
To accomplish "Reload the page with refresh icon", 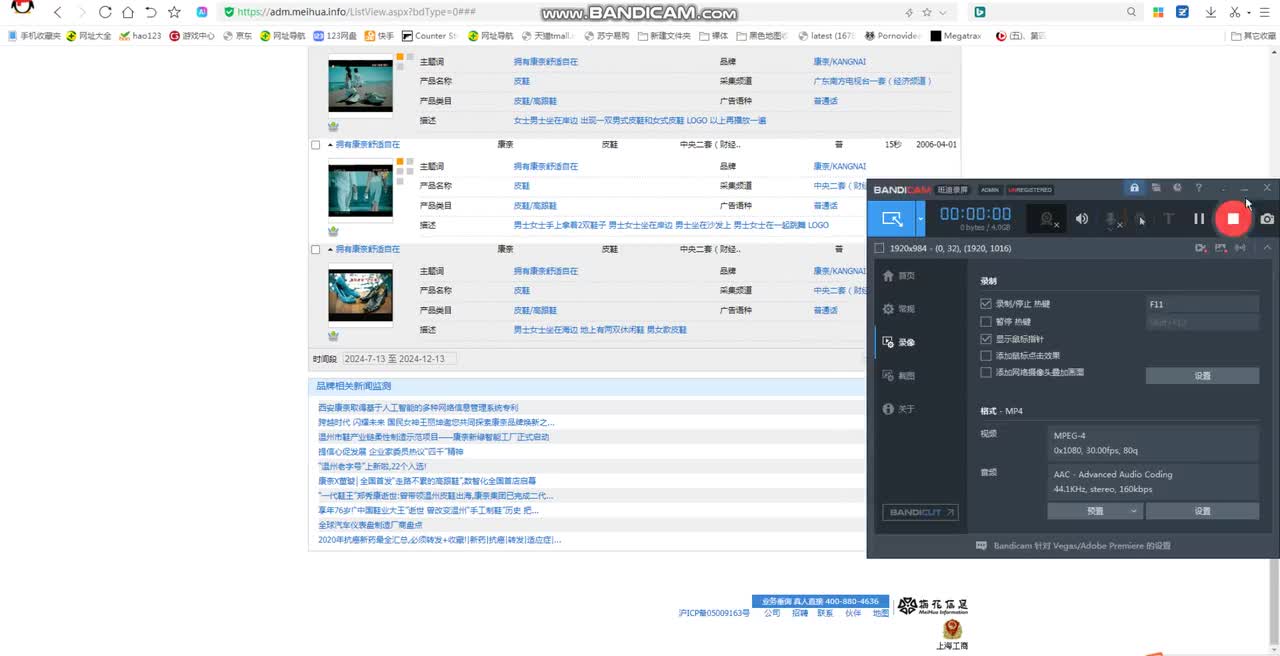I will point(105,12).
